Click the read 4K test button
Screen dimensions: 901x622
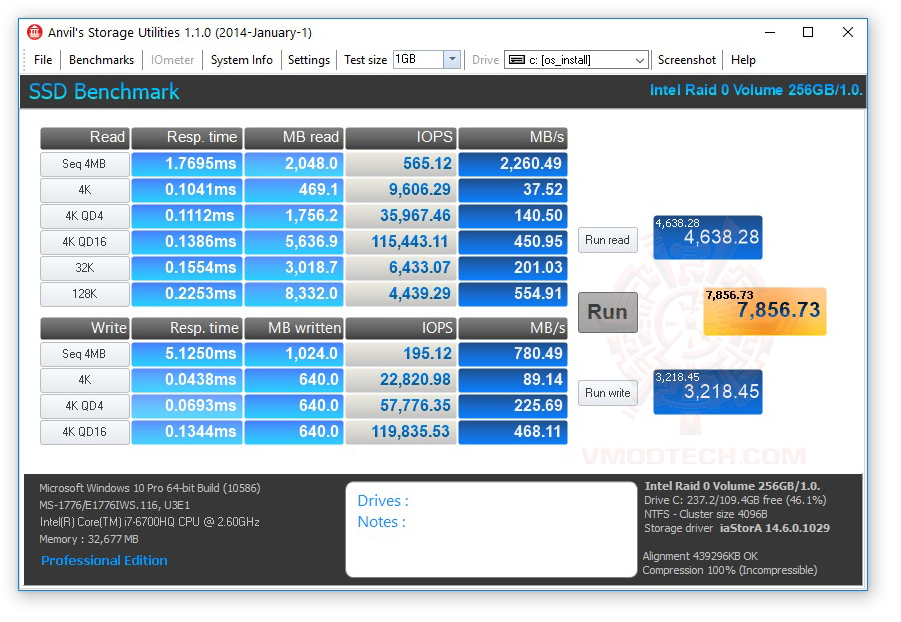84,190
